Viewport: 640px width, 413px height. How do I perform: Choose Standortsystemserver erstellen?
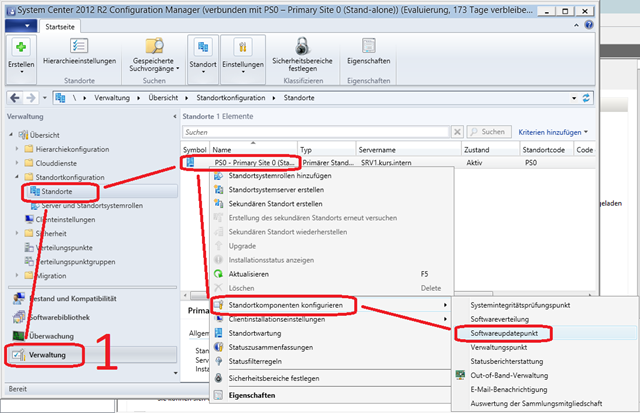(331, 190)
